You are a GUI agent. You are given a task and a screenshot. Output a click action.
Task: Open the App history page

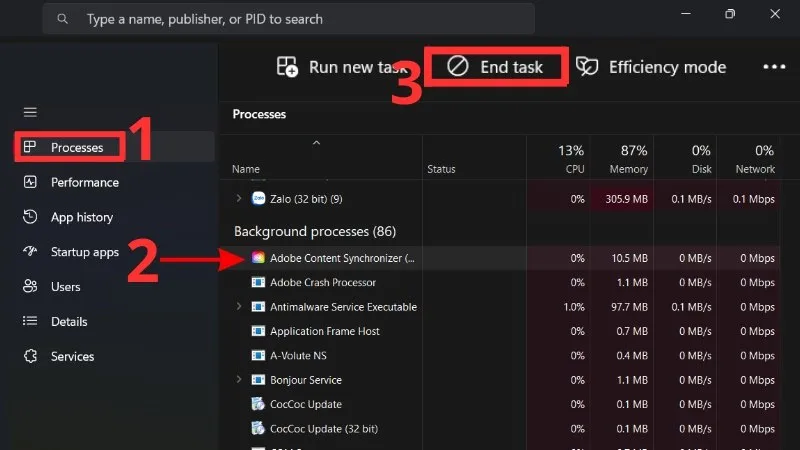pos(82,217)
